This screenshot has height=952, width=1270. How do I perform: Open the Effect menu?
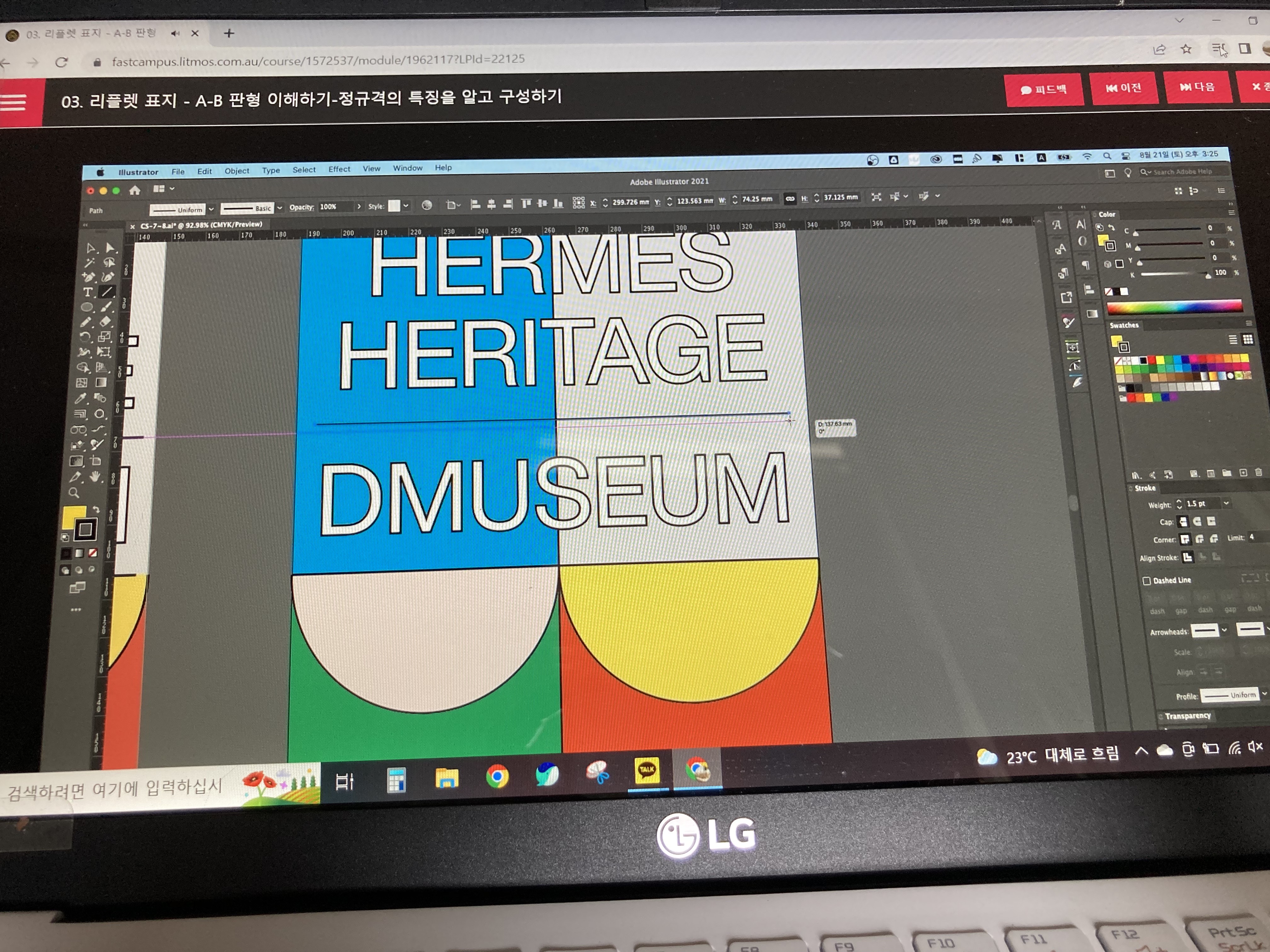(x=339, y=169)
